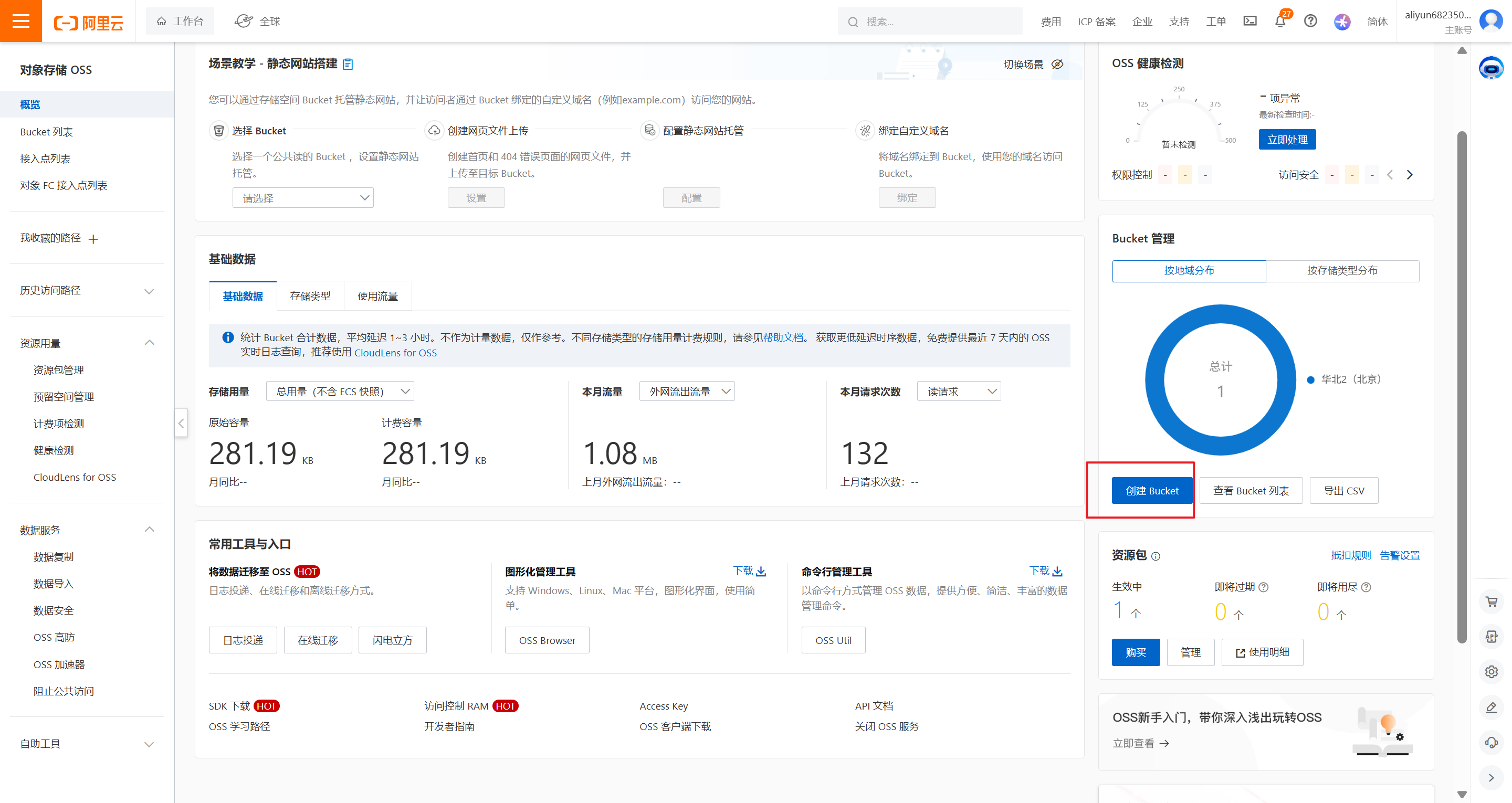Click the search input field
Image resolution: width=1512 pixels, height=803 pixels.
pyautogui.click(x=930, y=22)
